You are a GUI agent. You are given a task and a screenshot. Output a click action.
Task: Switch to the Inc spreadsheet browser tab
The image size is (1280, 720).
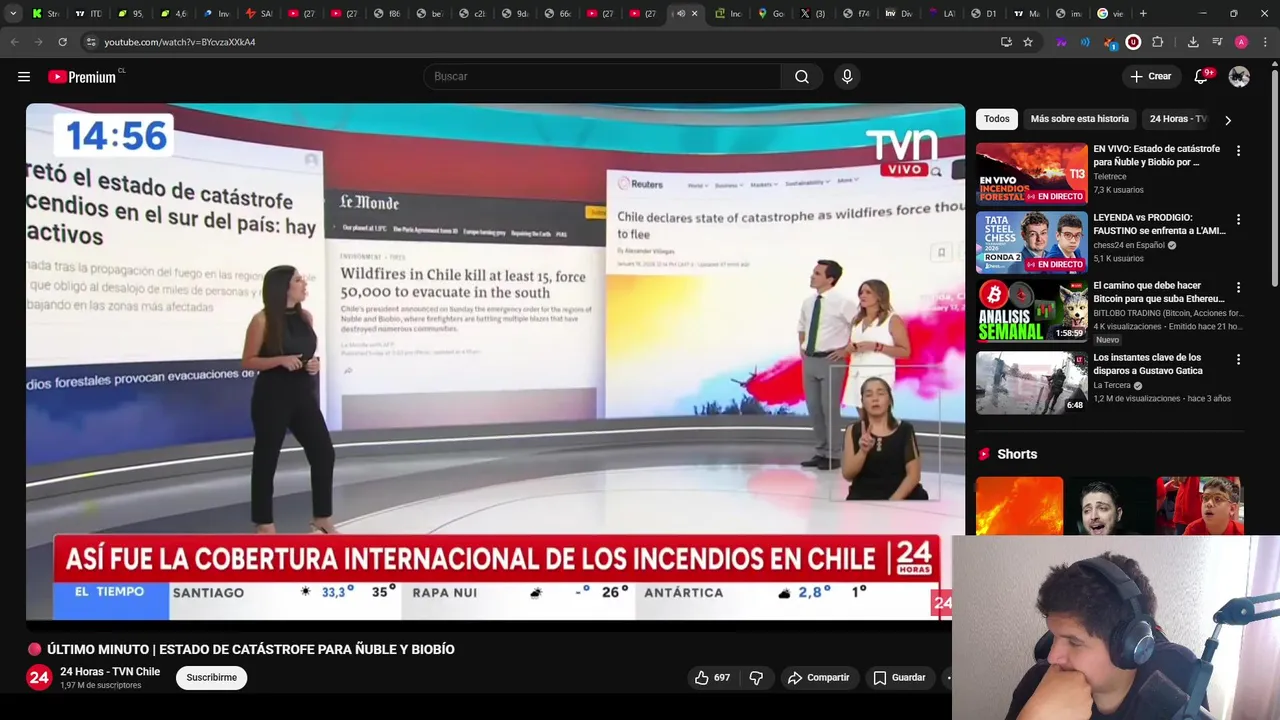tap(728, 13)
